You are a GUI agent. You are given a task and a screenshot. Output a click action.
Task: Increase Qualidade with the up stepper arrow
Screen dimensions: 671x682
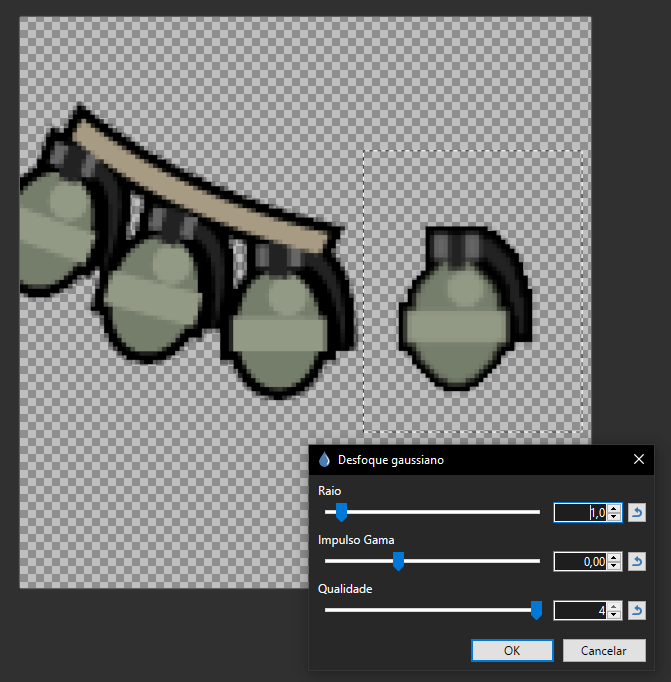[x=614, y=607]
